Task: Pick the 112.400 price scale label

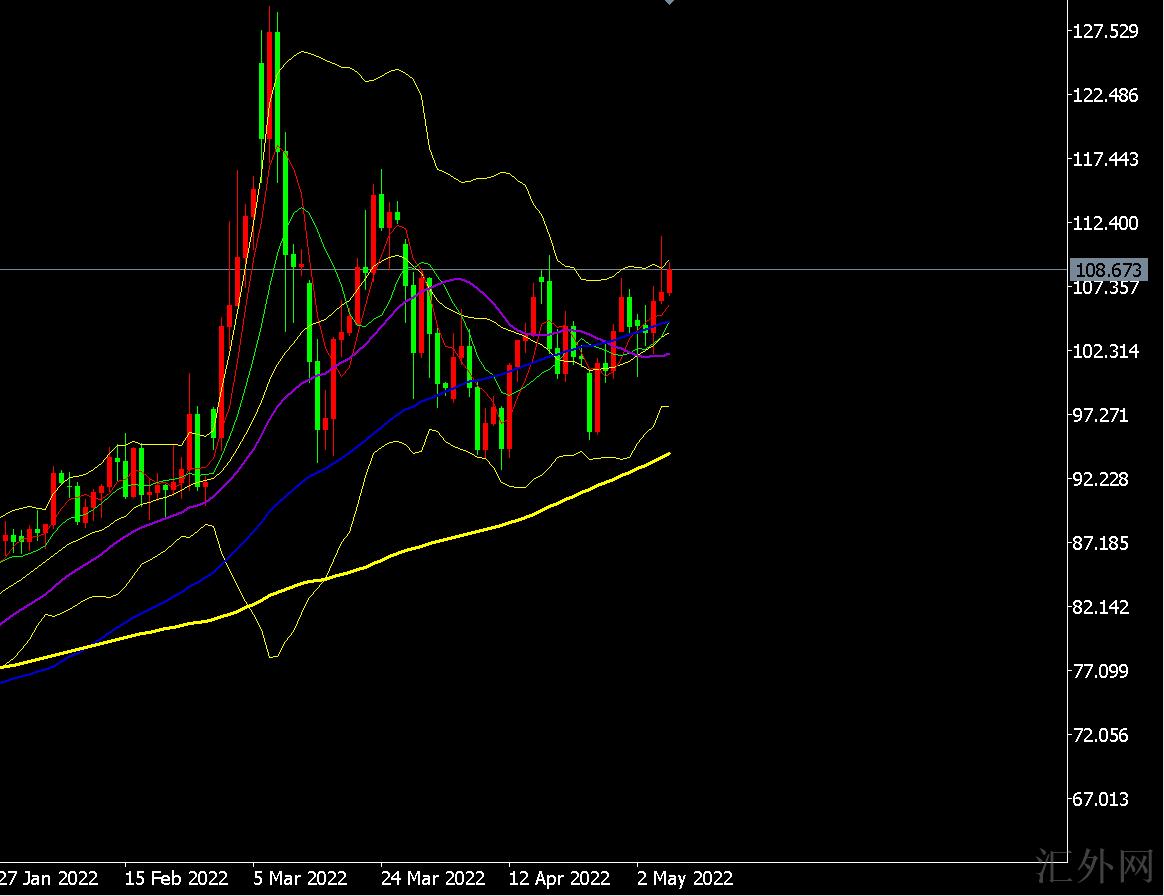Action: click(1105, 224)
